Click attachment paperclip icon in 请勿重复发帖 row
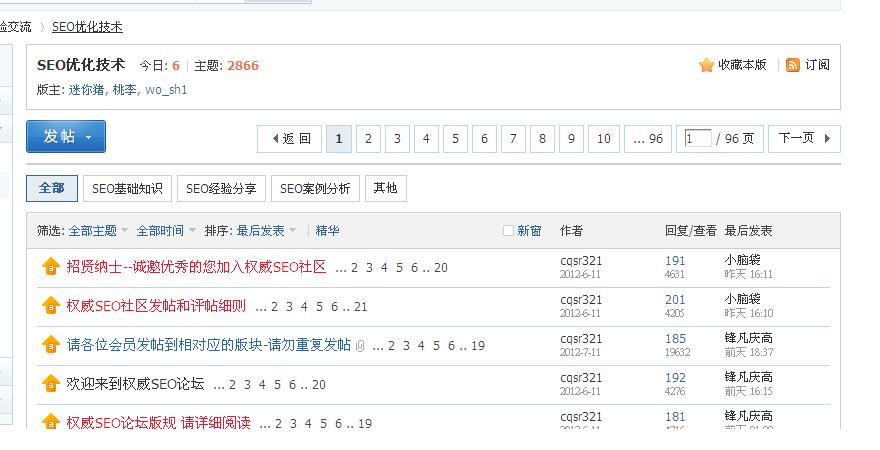This screenshot has width=880, height=450. pos(360,346)
